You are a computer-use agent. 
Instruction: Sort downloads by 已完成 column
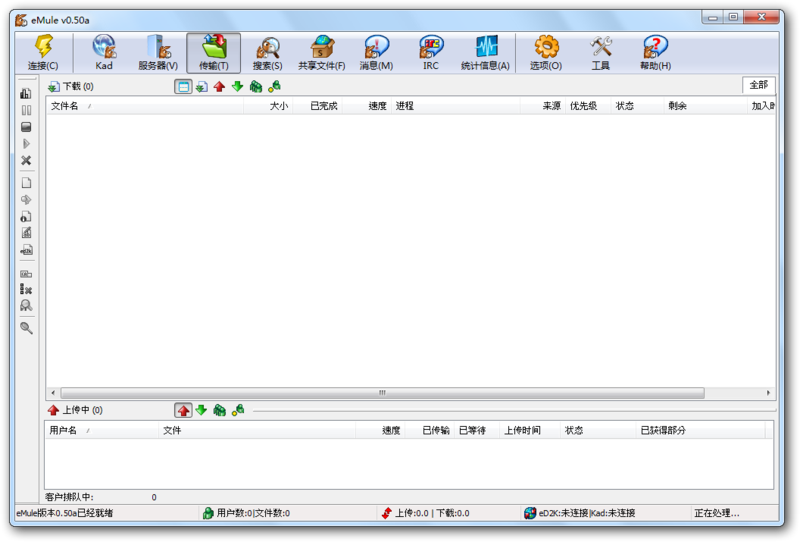point(317,106)
